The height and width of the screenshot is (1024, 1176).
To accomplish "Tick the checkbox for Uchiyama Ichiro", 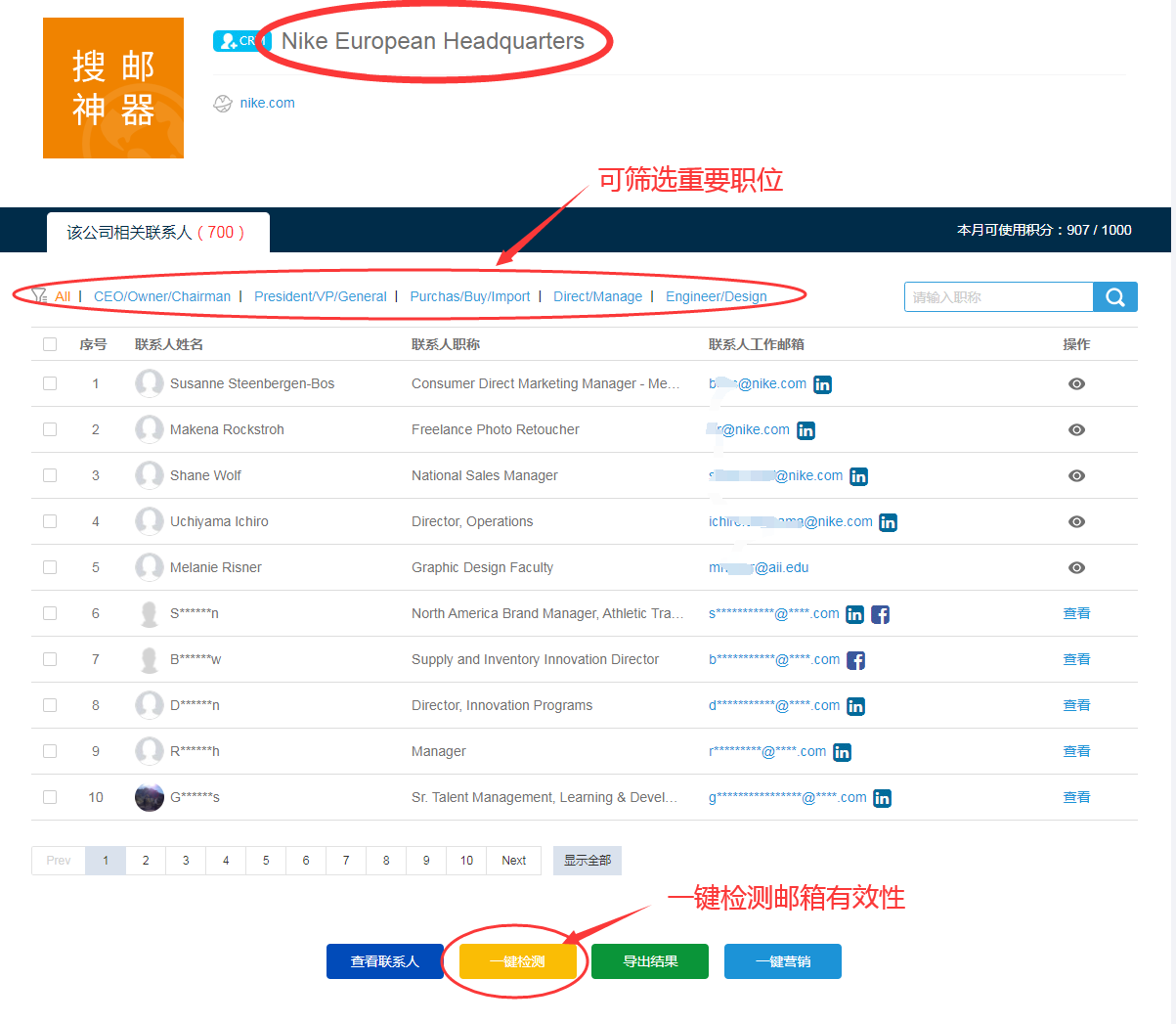I will coord(50,521).
